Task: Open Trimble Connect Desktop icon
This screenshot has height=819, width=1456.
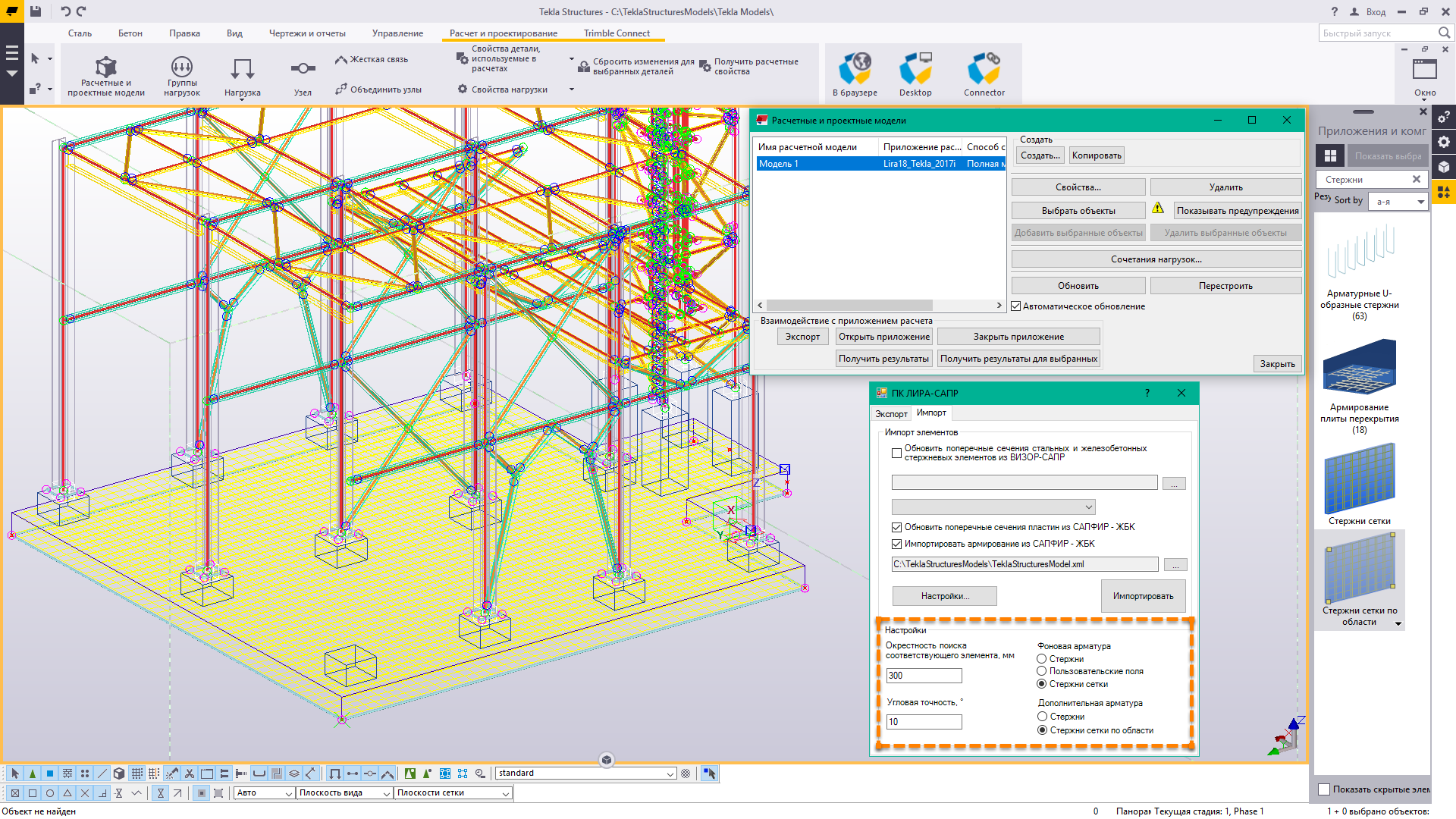Action: [x=915, y=68]
